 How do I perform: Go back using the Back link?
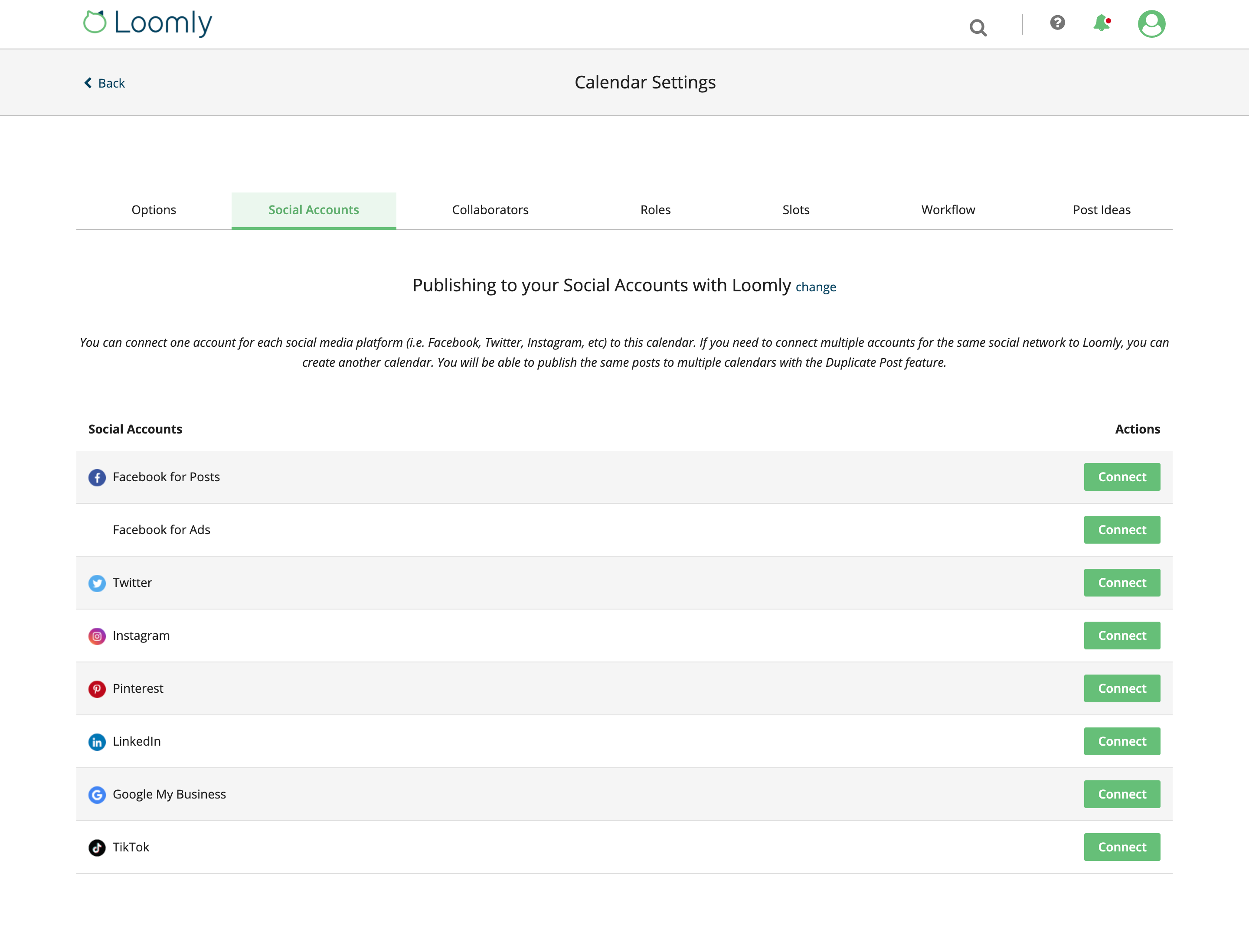click(105, 83)
